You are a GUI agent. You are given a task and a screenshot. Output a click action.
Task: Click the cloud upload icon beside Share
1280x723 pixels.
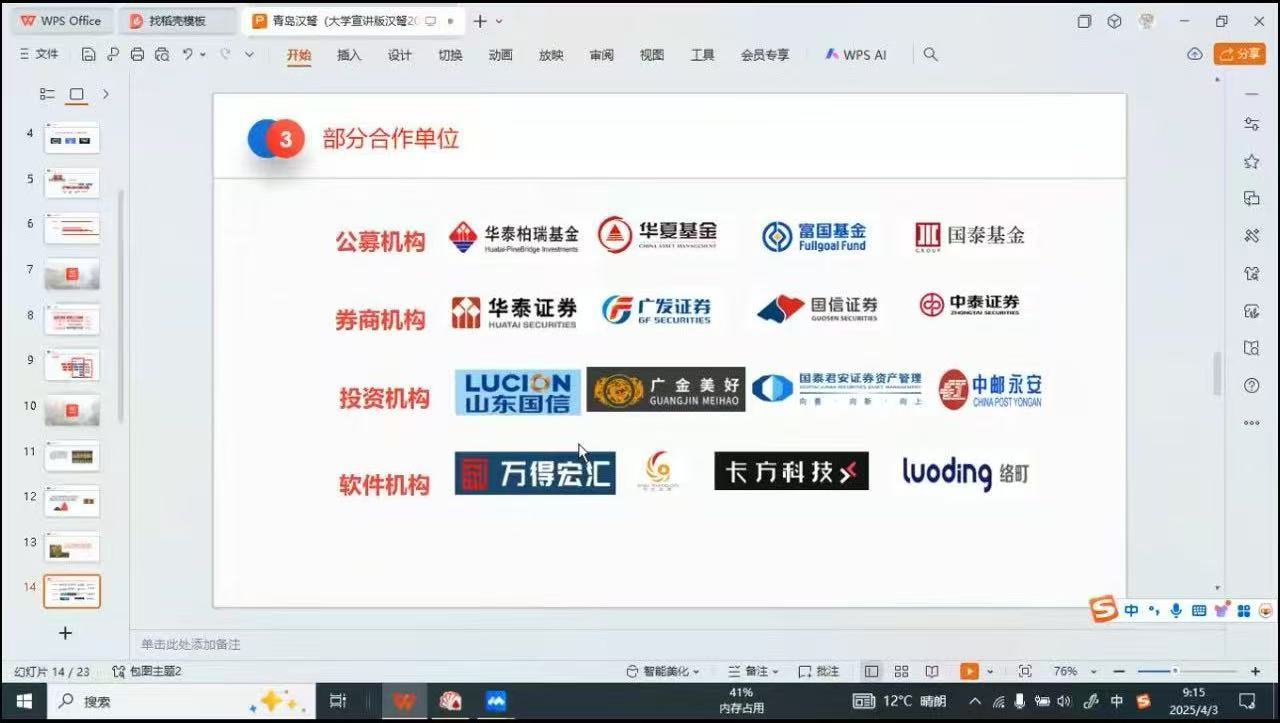(1194, 55)
